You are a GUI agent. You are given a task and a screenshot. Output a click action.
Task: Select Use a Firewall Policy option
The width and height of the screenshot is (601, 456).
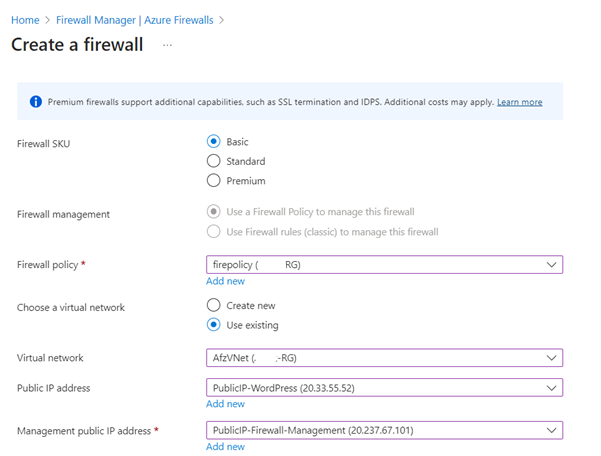(213, 212)
